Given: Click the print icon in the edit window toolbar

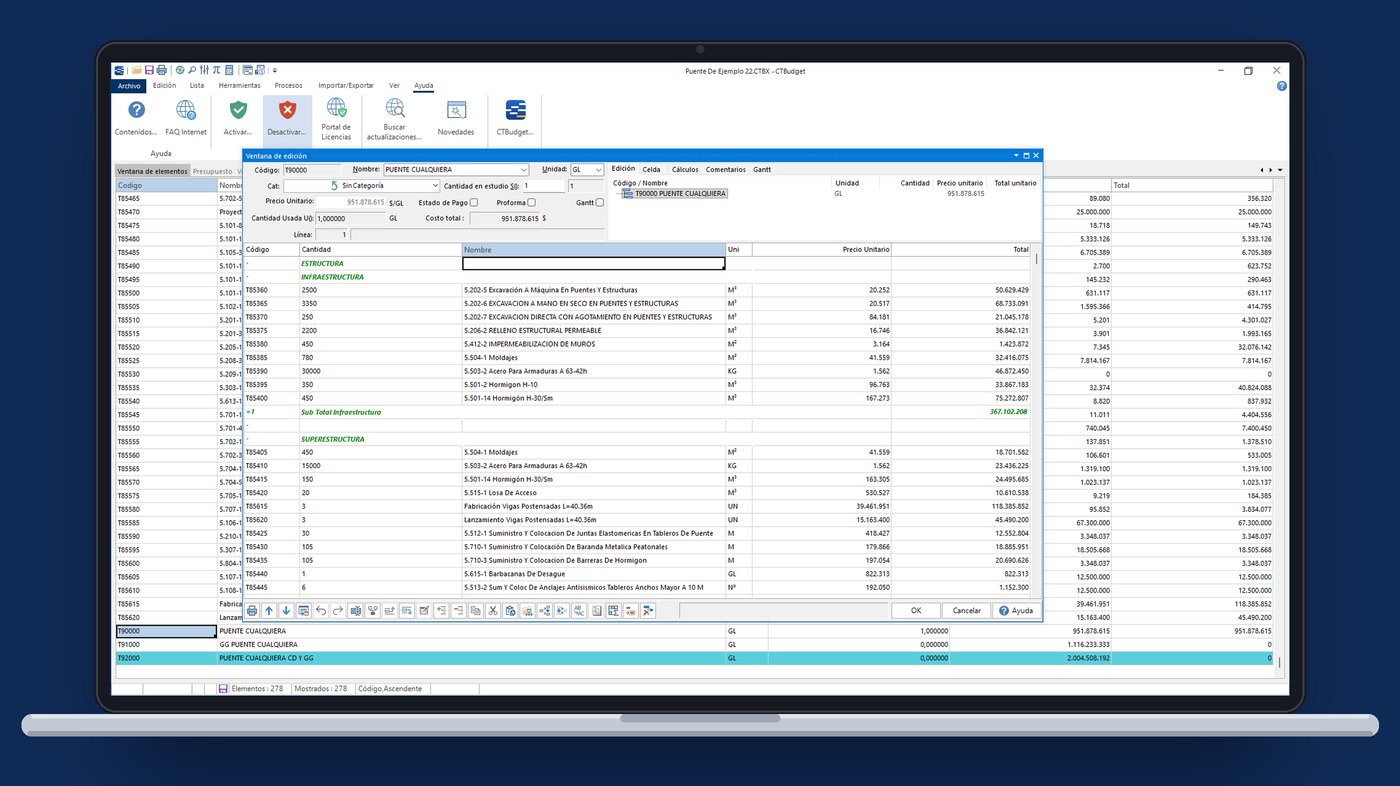Looking at the screenshot, I should 252,610.
